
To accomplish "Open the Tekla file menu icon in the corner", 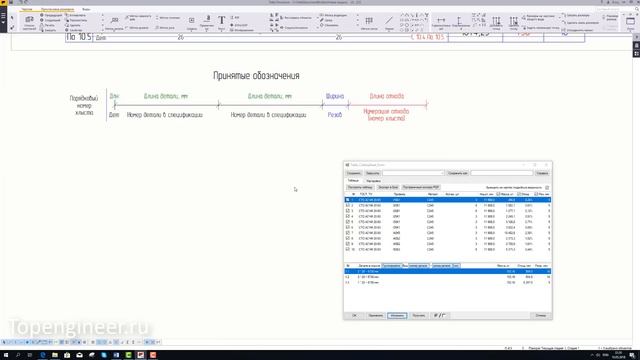I will [x=3, y=2].
